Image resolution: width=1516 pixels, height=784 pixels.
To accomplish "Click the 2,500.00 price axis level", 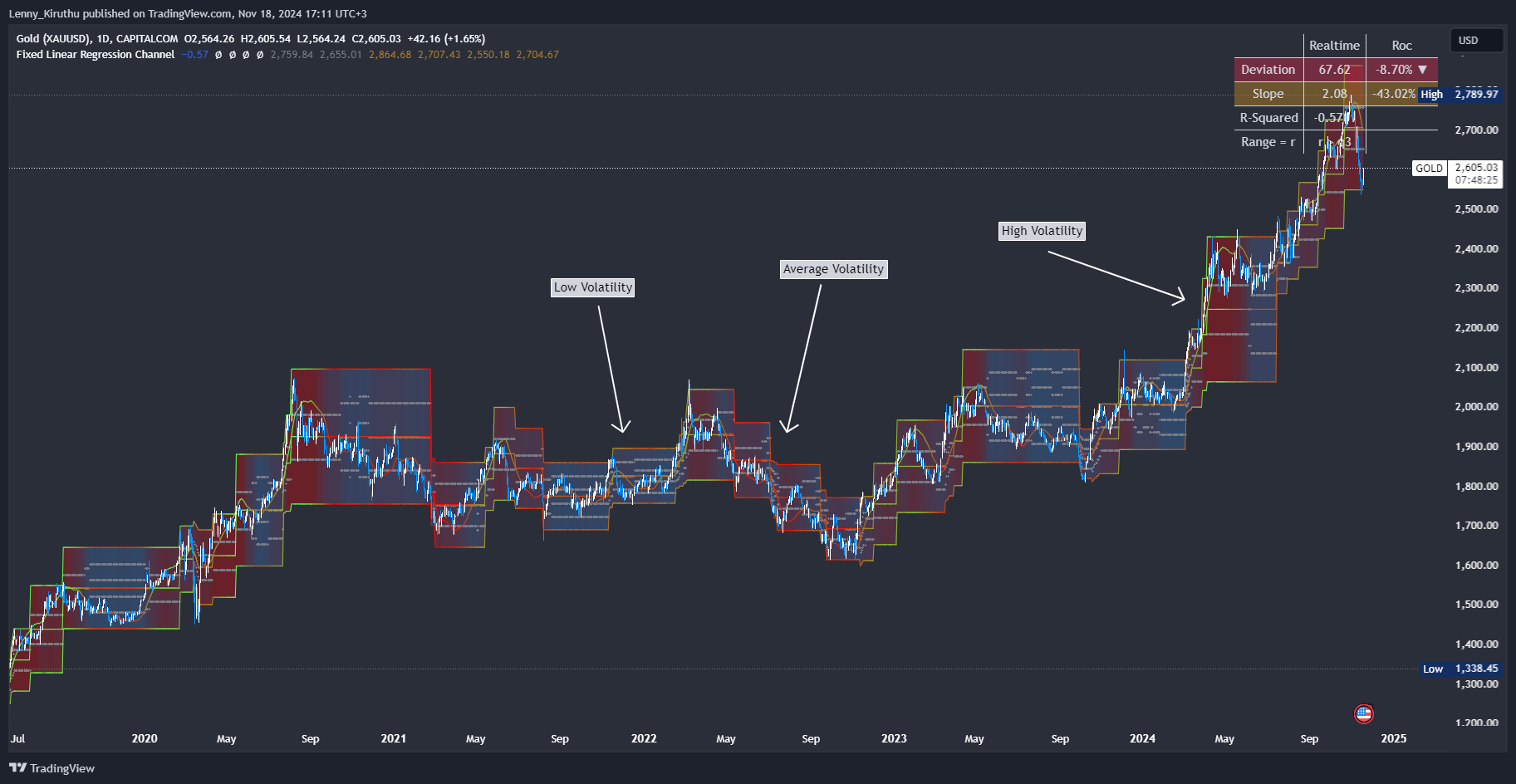I will (x=1476, y=209).
